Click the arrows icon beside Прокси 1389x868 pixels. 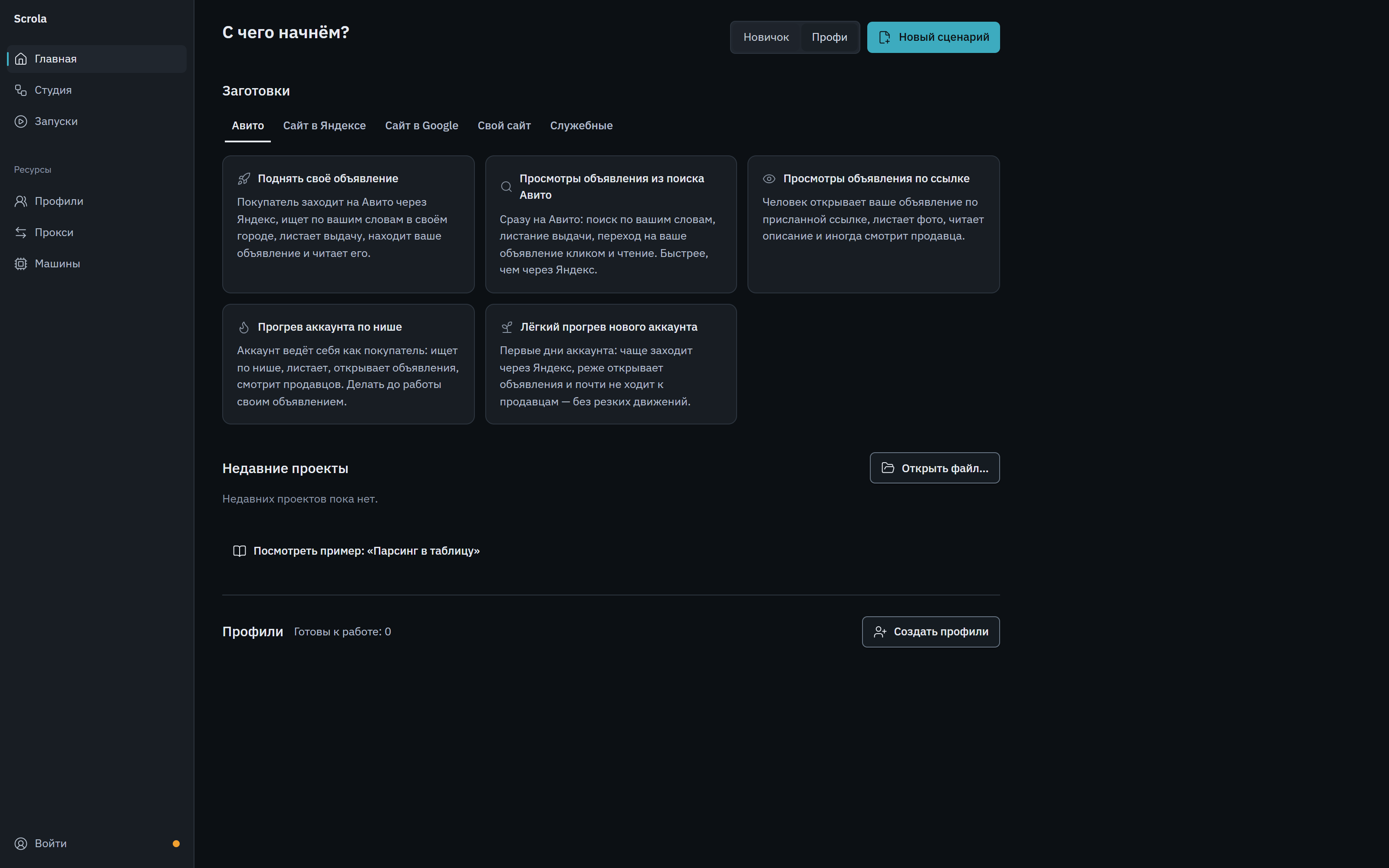[21, 233]
